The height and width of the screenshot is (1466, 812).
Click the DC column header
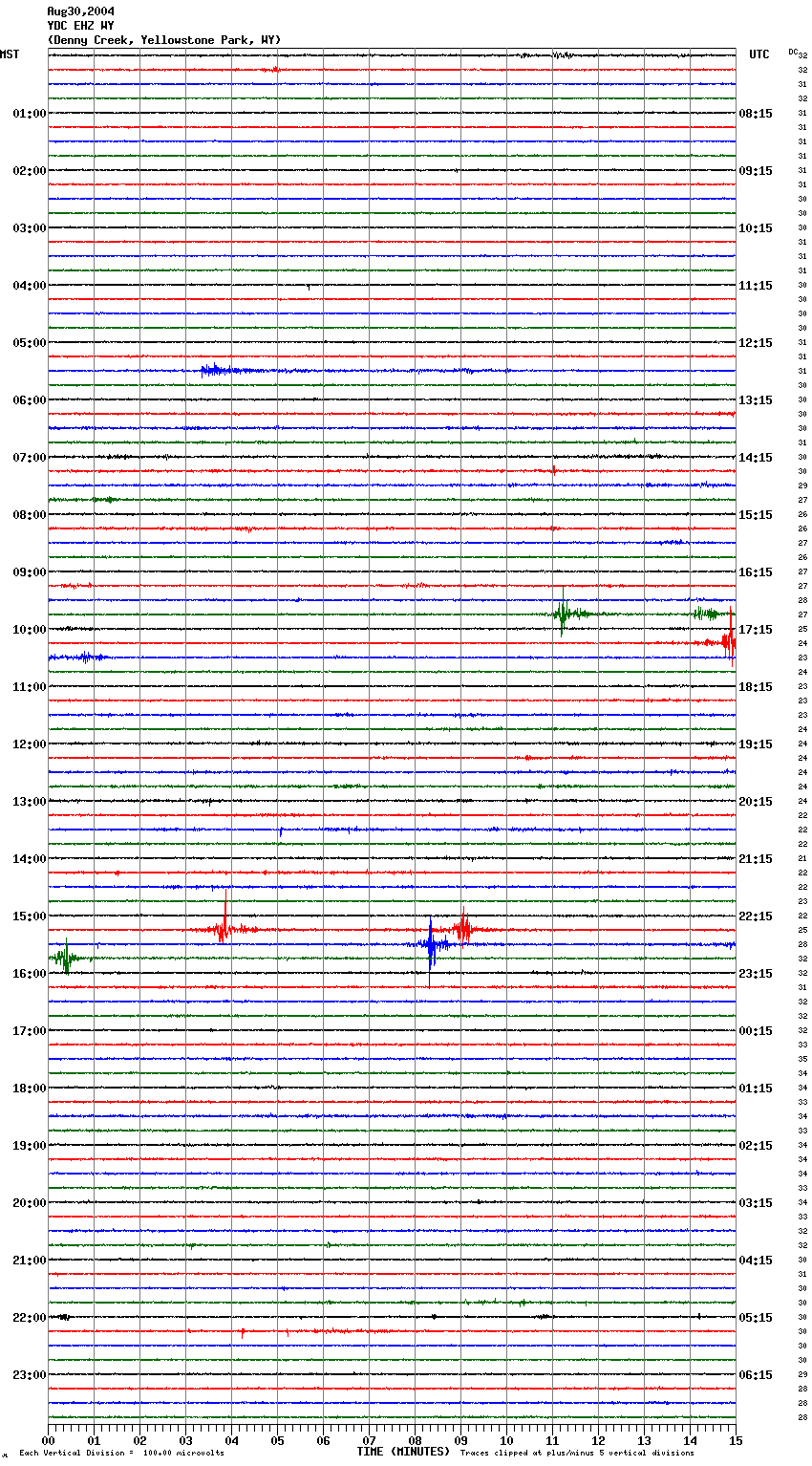pyautogui.click(x=793, y=52)
